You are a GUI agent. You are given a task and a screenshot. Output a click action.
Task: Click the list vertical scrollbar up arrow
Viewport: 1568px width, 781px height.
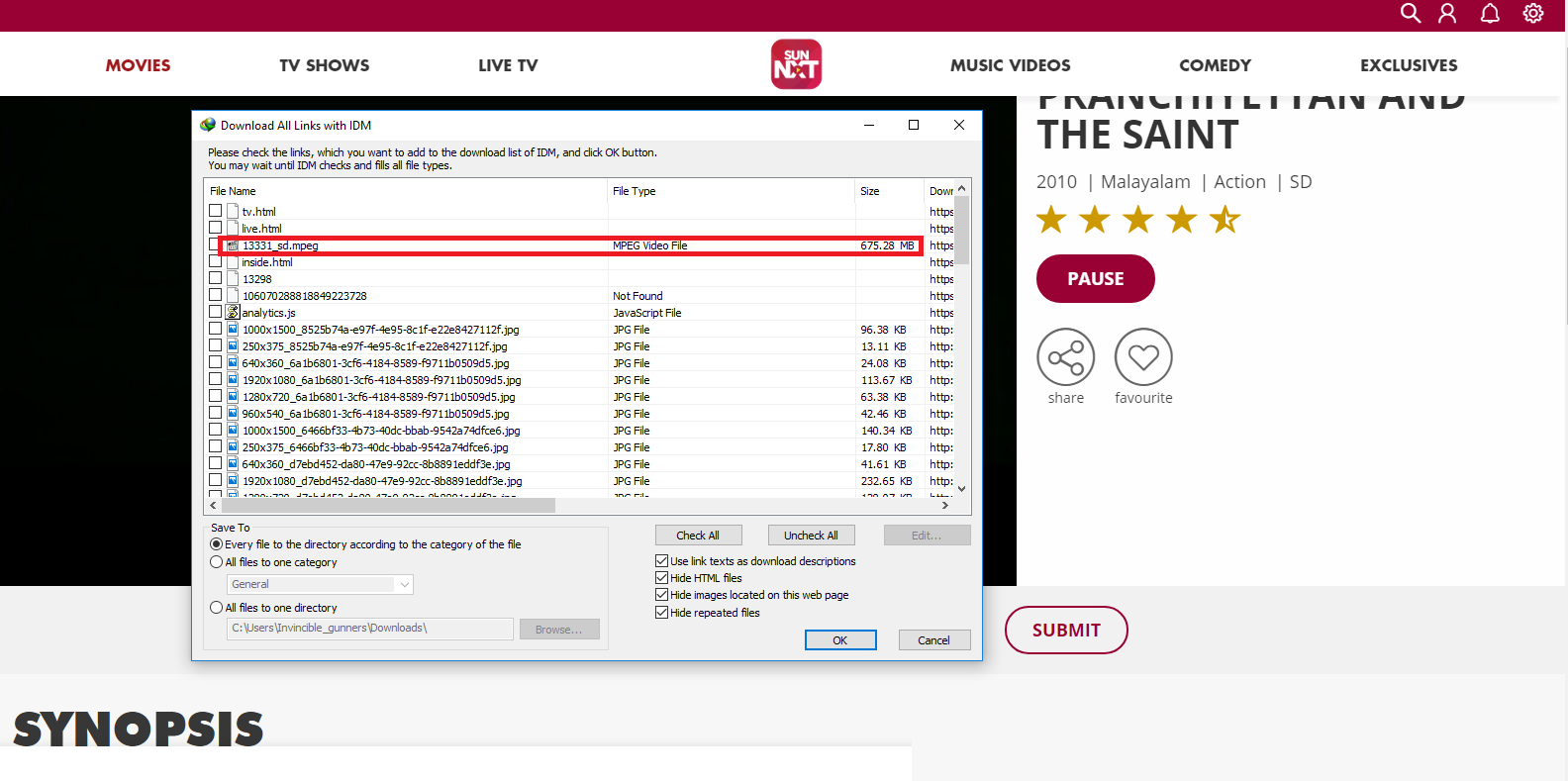(961, 188)
